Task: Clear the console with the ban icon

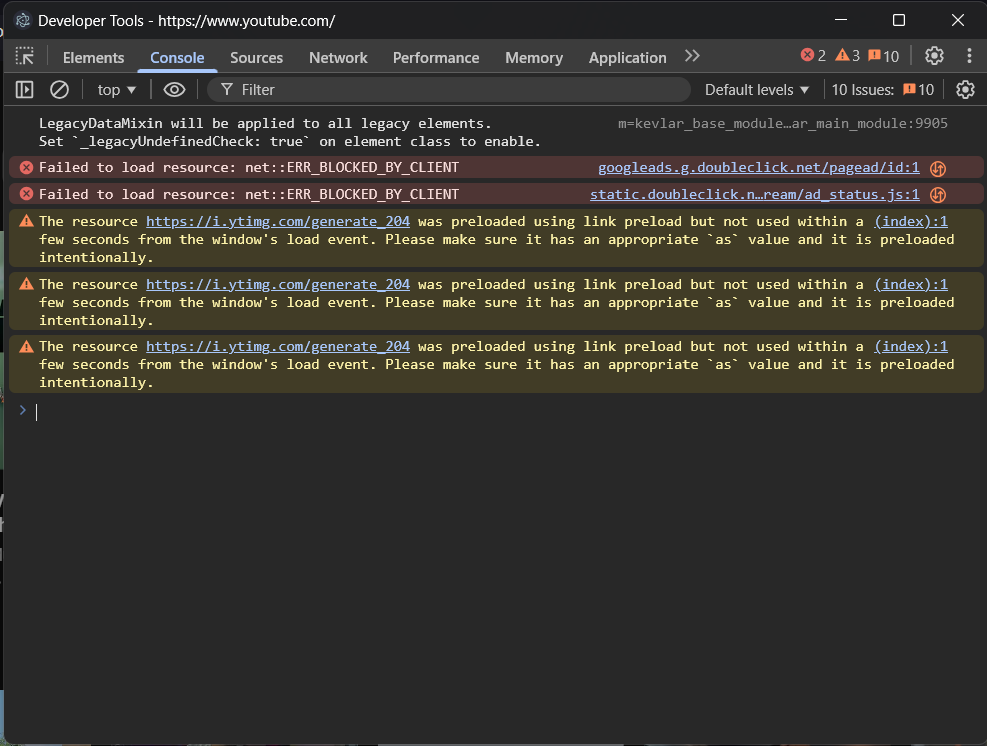Action: (59, 90)
